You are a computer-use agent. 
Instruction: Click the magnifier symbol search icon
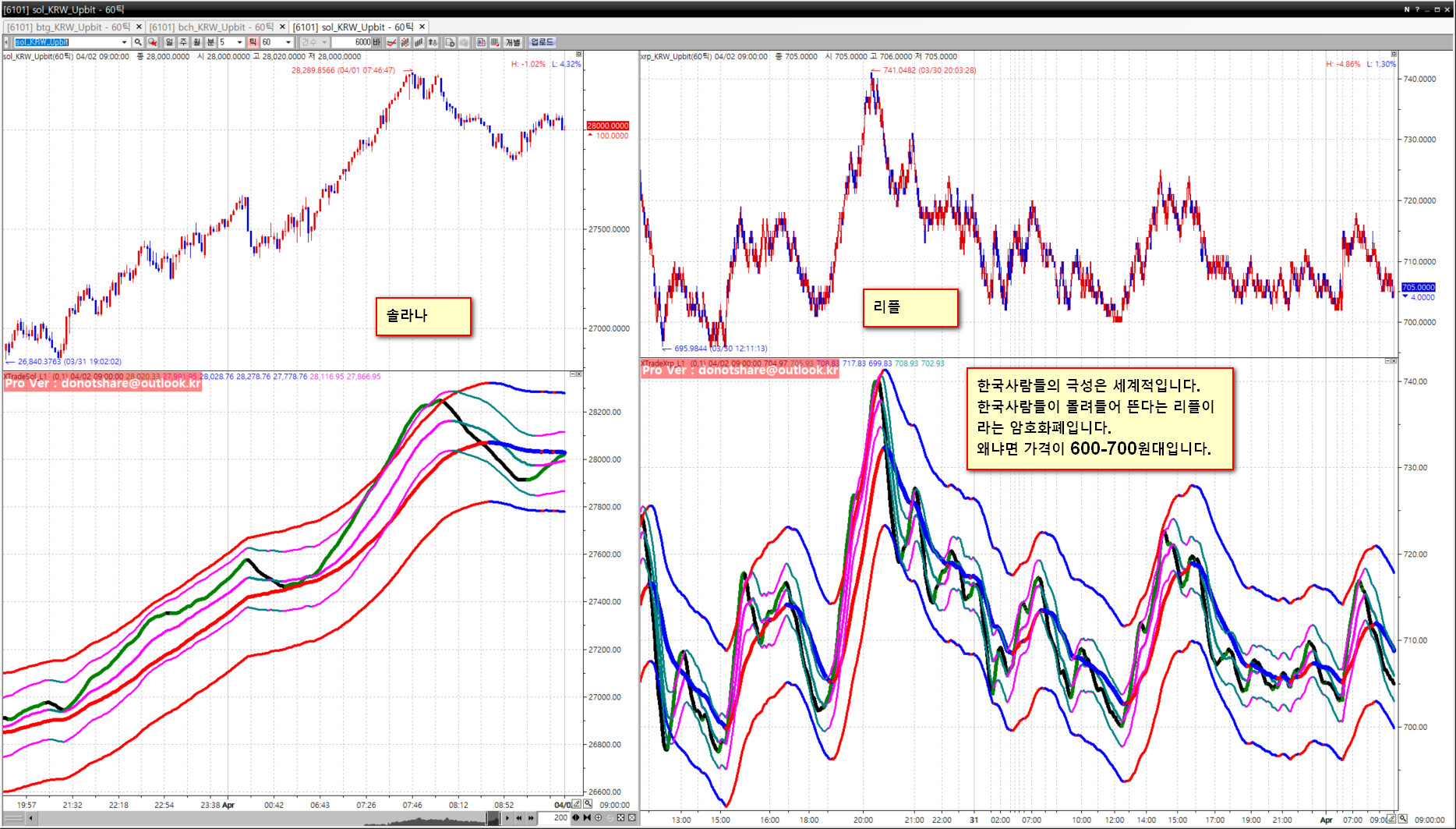(138, 42)
